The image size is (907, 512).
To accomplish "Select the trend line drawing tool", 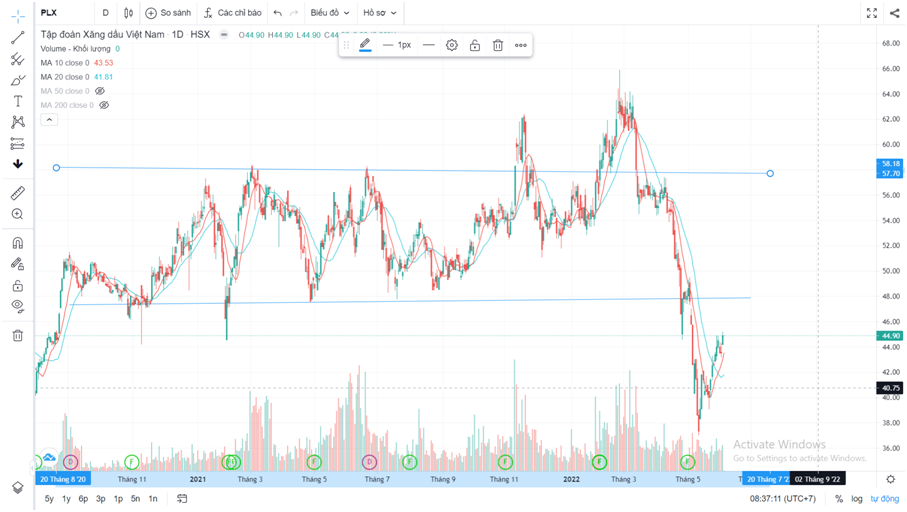I will pos(17,38).
